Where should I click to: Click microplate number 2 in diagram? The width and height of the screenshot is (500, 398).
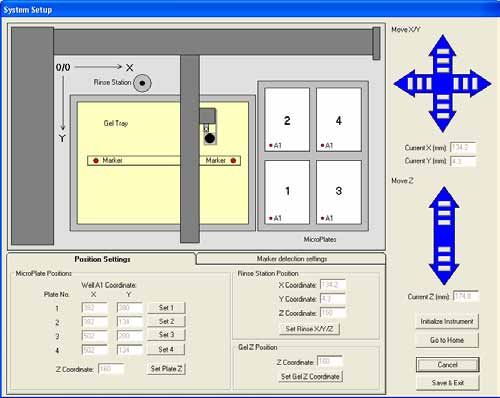[x=287, y=120]
